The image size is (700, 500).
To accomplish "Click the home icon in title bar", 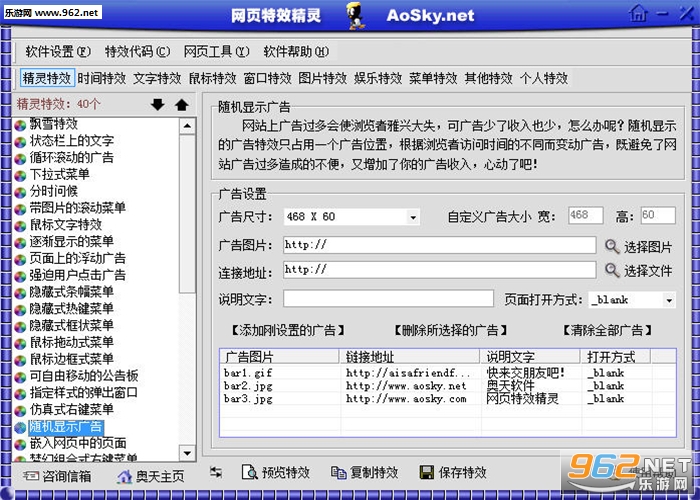I will 638,13.
